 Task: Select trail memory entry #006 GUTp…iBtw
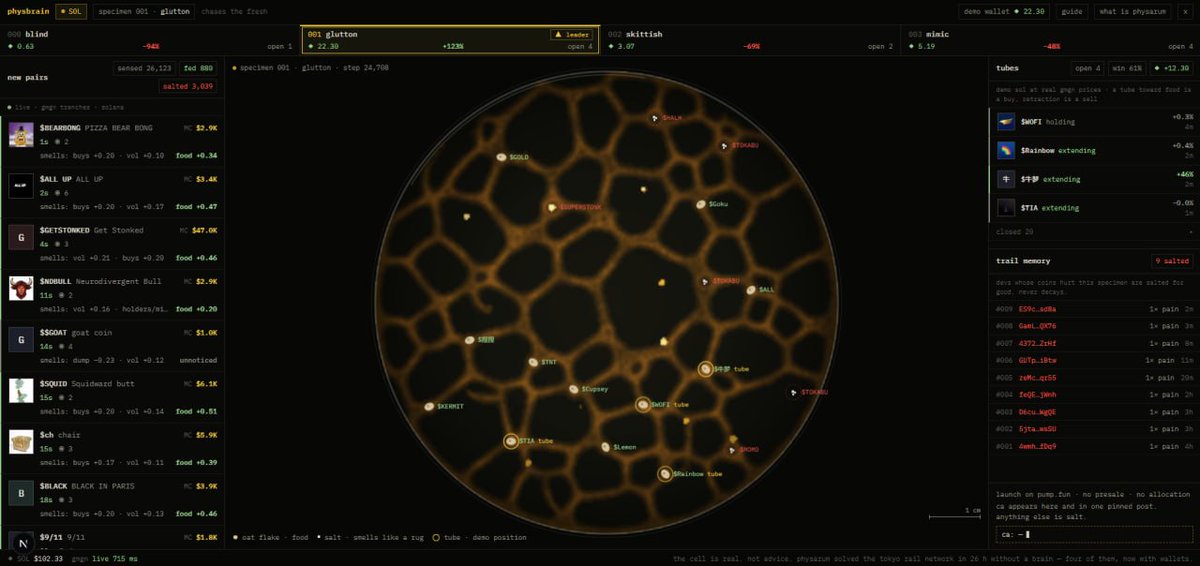[1093, 360]
